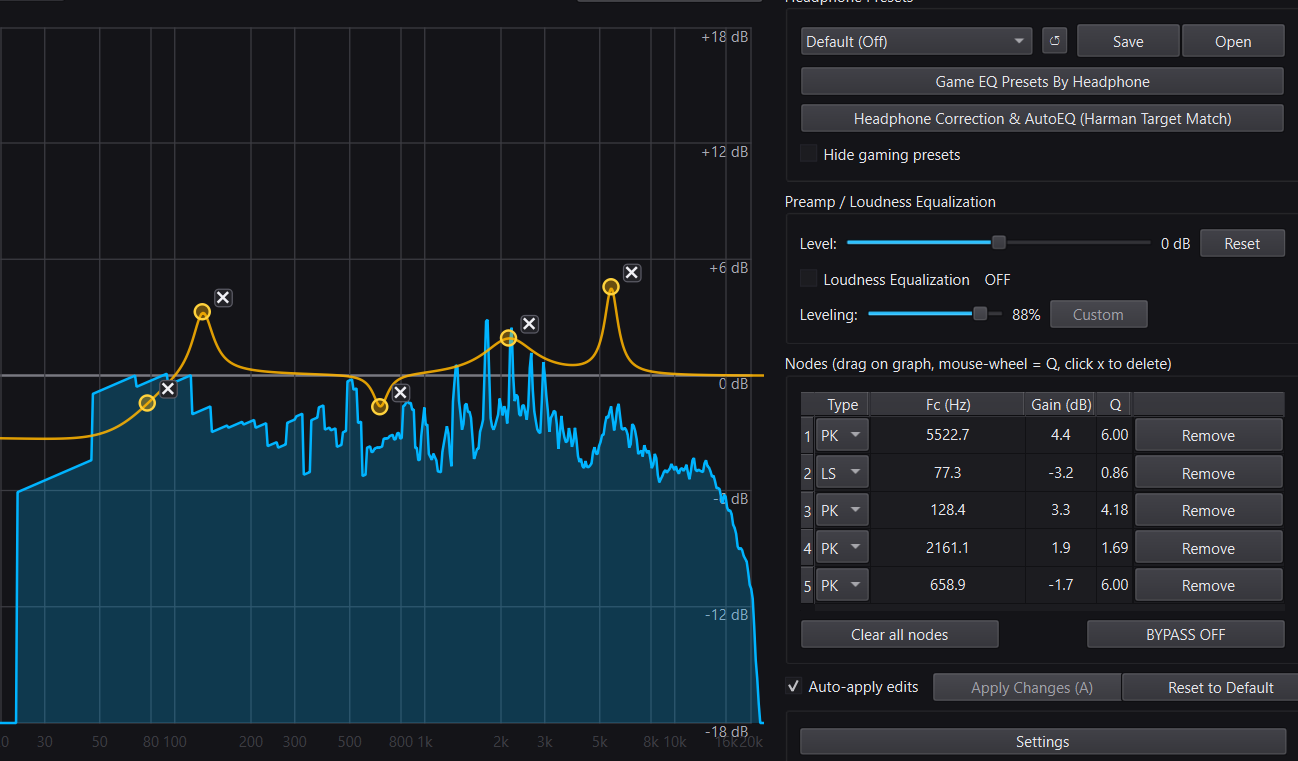Click the Fc value 2161.1
The width and height of the screenshot is (1298, 761).
(x=947, y=548)
